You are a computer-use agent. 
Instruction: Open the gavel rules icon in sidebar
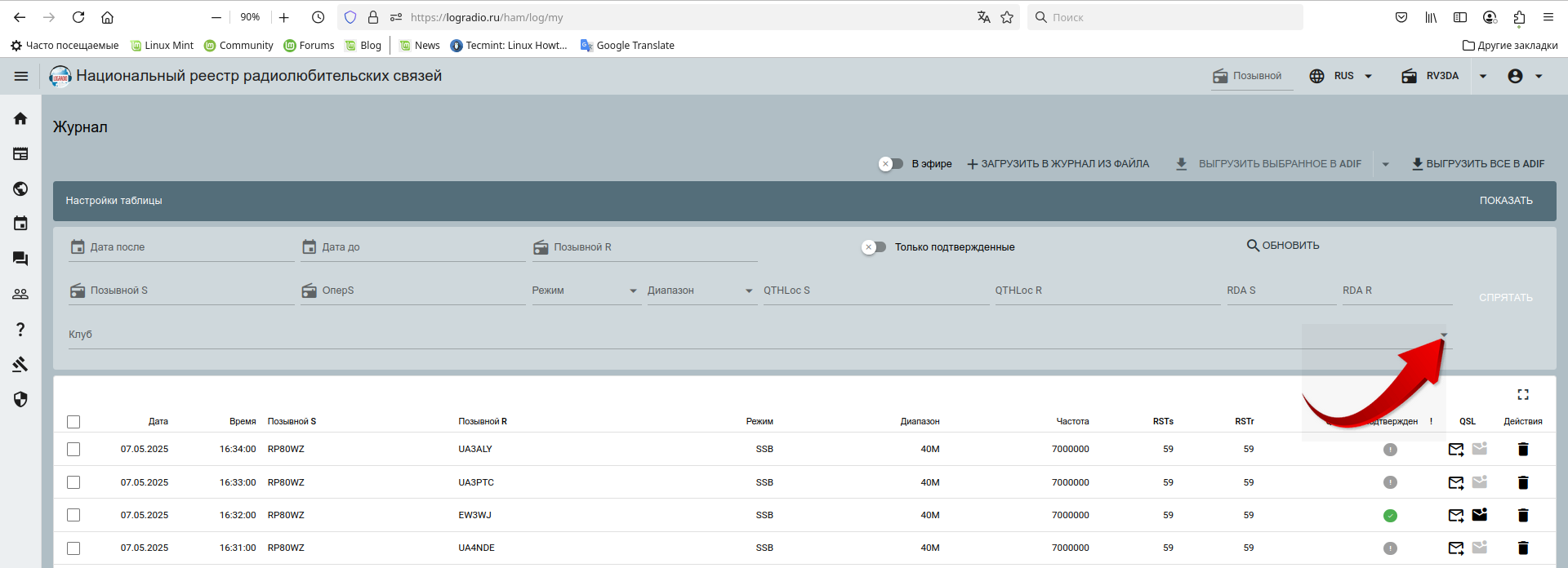20,364
